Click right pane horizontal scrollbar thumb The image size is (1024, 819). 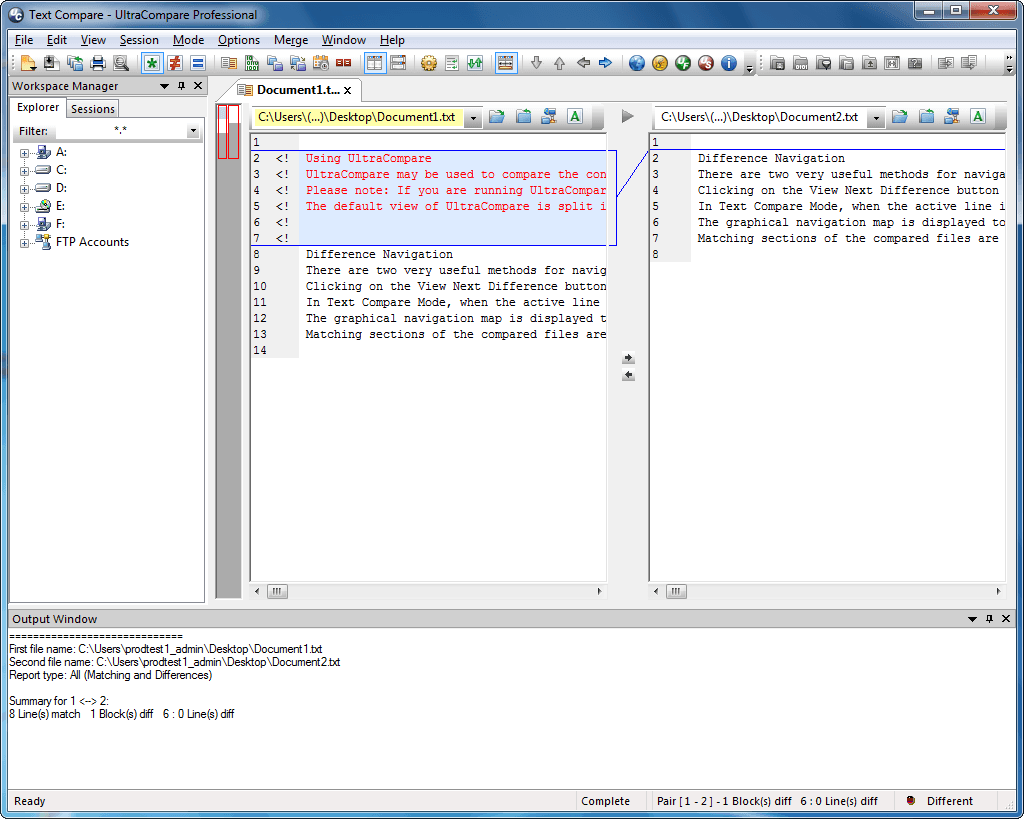tap(676, 592)
